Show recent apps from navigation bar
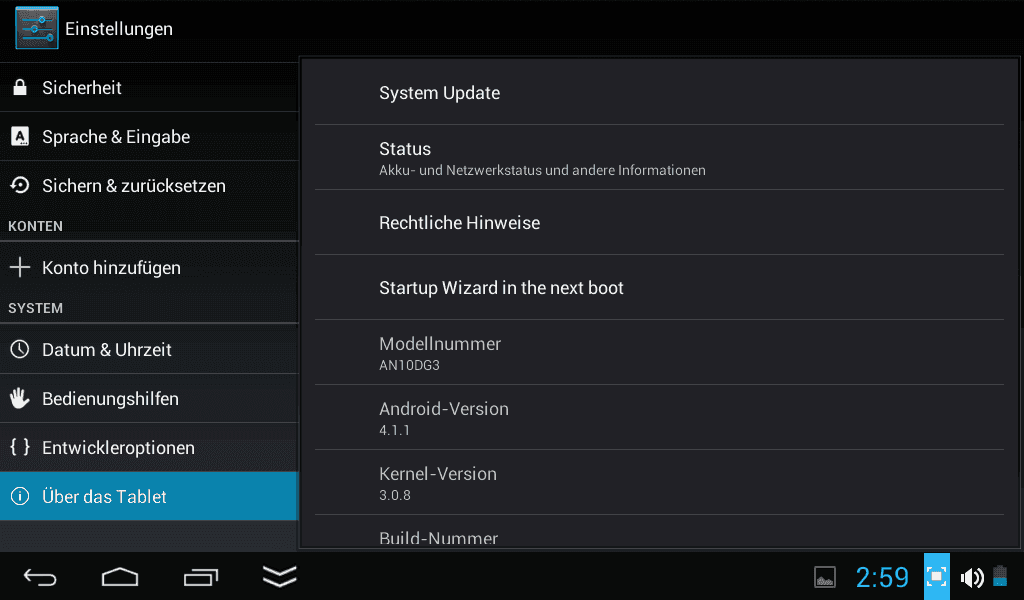1024x600 pixels. point(200,577)
